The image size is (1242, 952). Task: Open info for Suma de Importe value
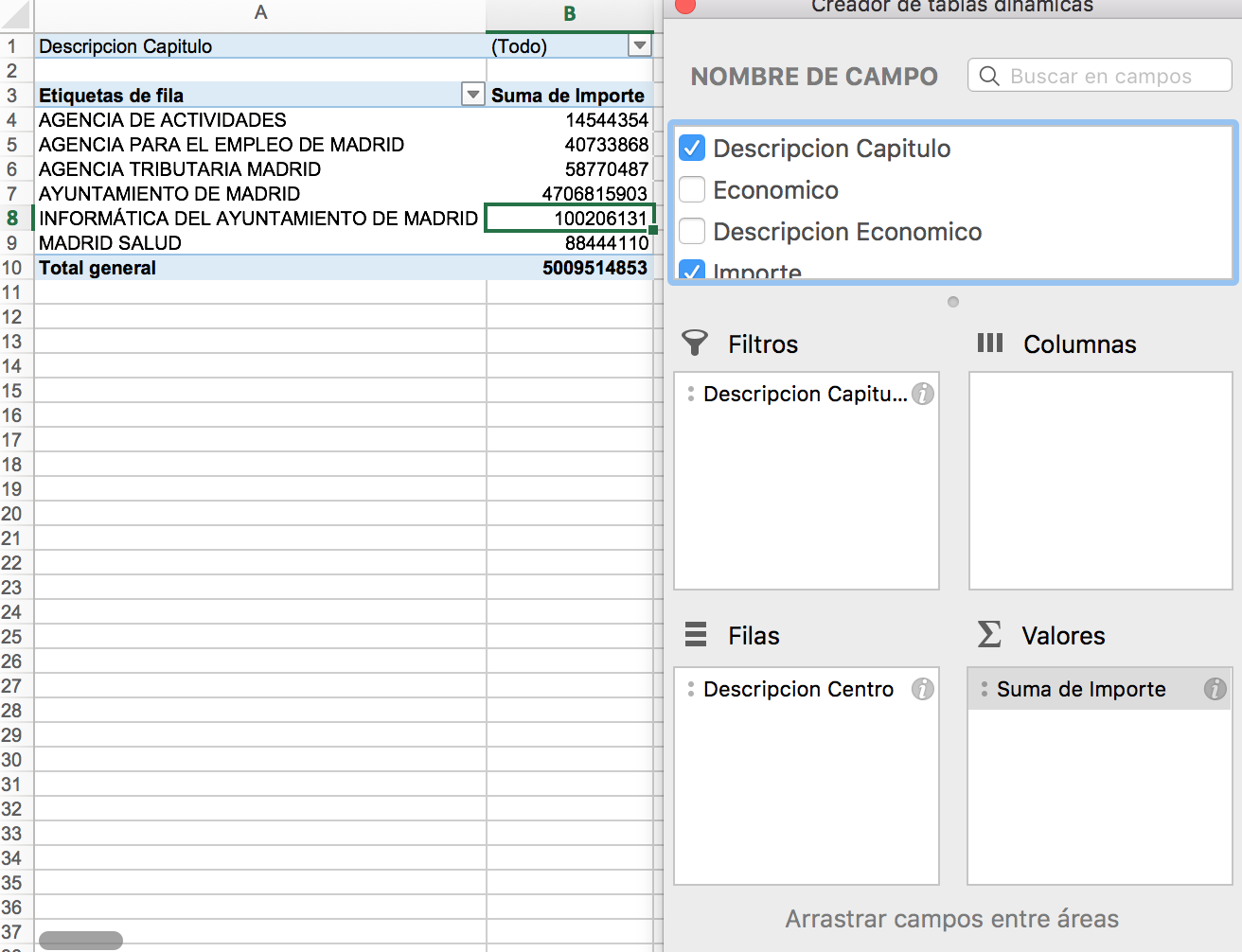(x=1215, y=689)
